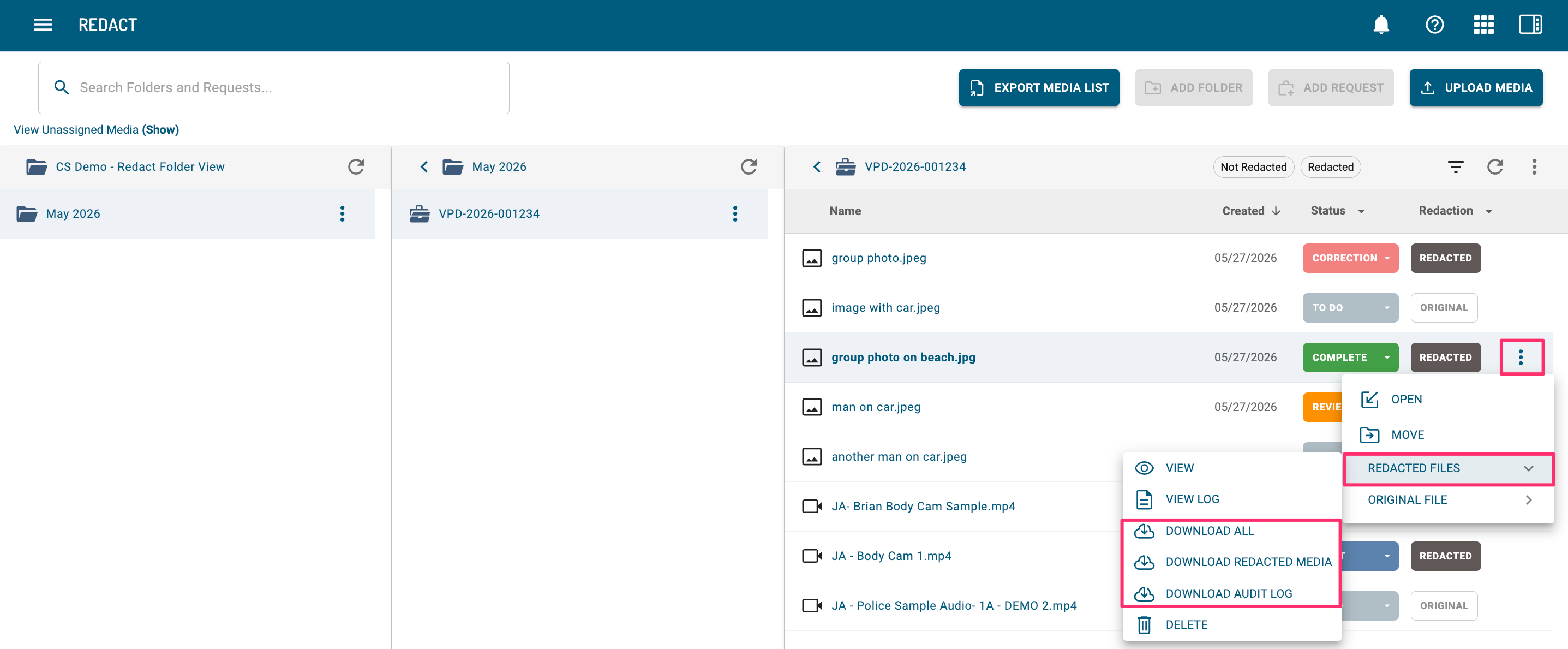This screenshot has height=649, width=1568.
Task: Focus the Search Folders and Requests field
Action: (274, 88)
